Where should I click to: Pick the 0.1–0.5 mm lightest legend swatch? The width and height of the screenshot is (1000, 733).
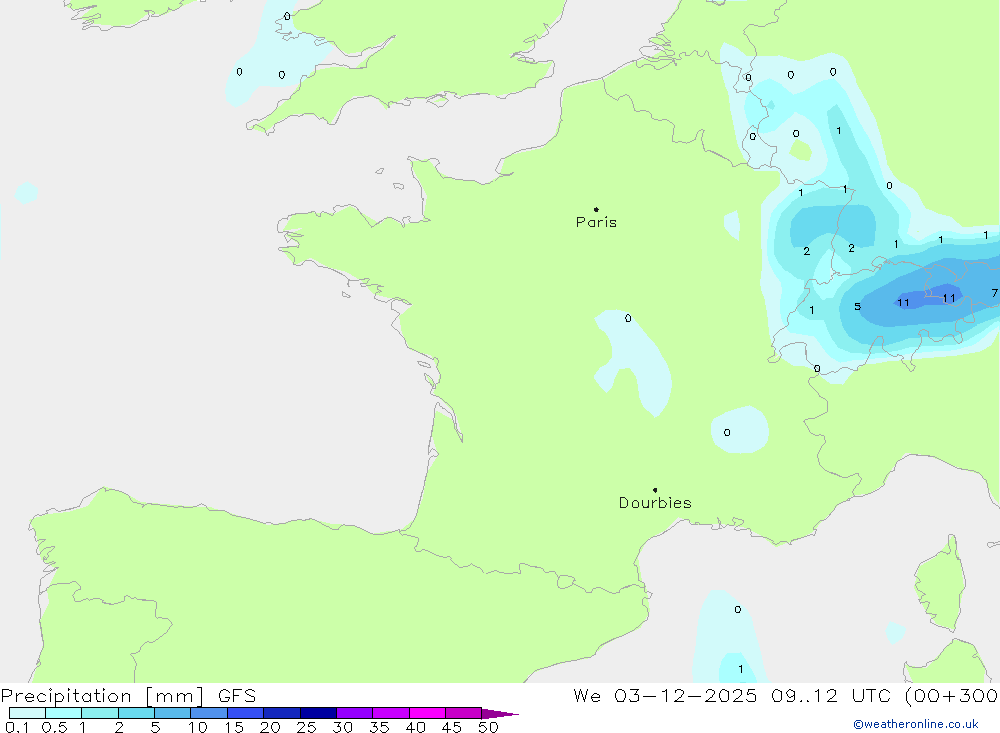coord(27,713)
